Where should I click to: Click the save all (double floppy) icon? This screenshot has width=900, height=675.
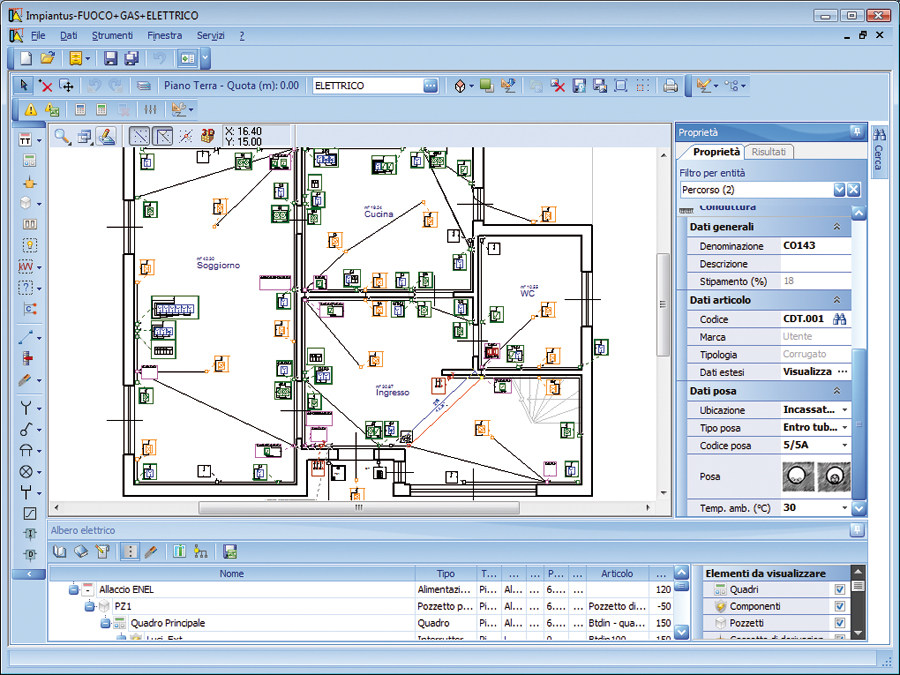132,58
